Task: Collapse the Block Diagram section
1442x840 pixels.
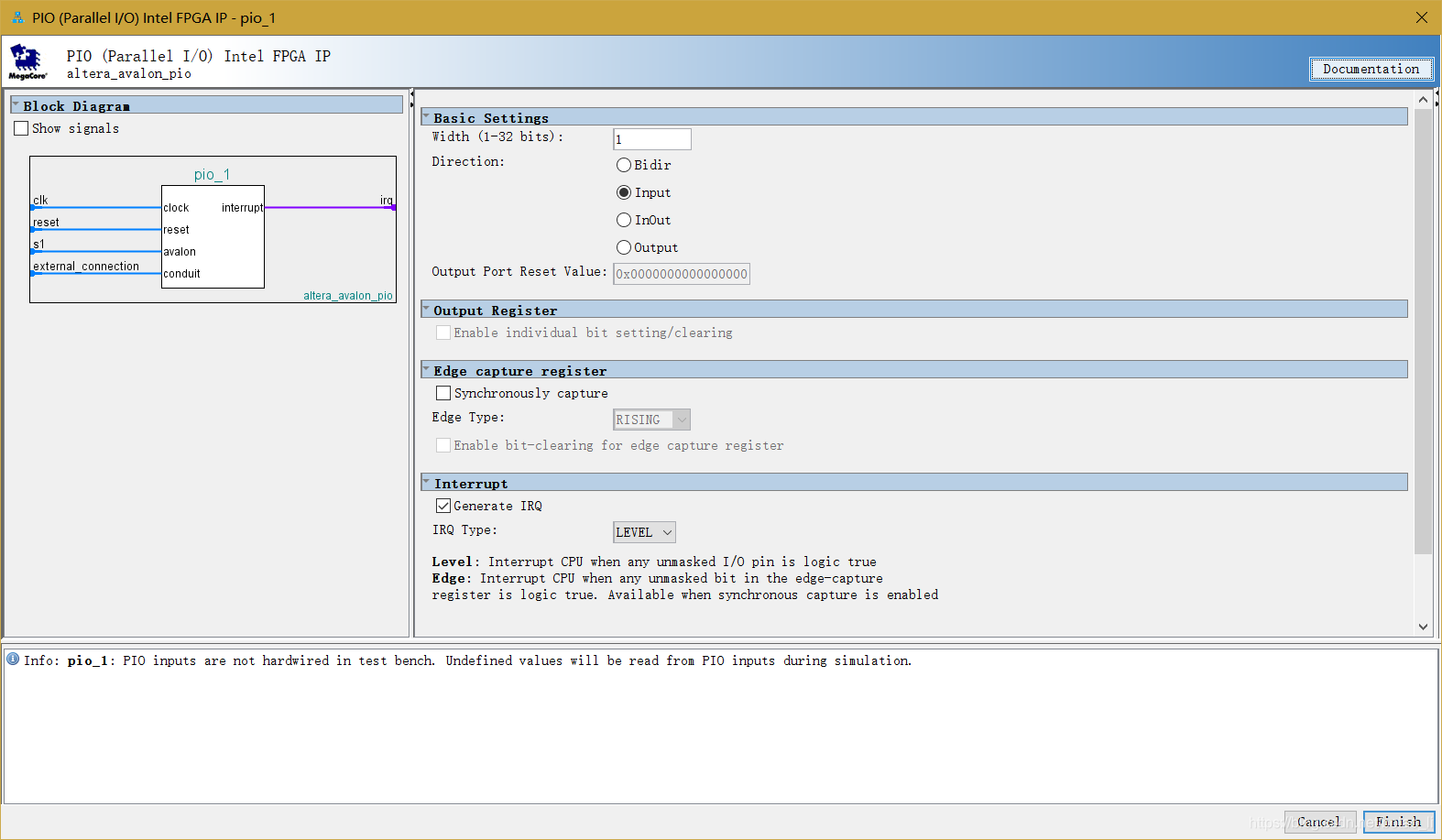Action: [x=16, y=105]
